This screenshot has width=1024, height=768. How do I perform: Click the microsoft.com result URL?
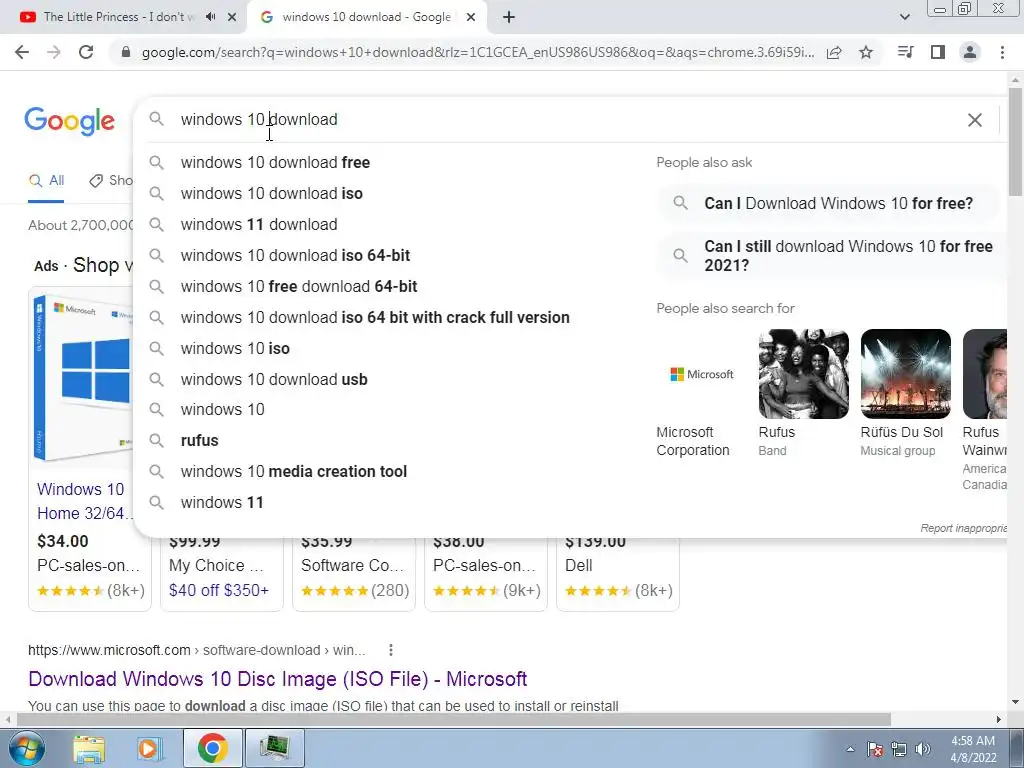197,650
